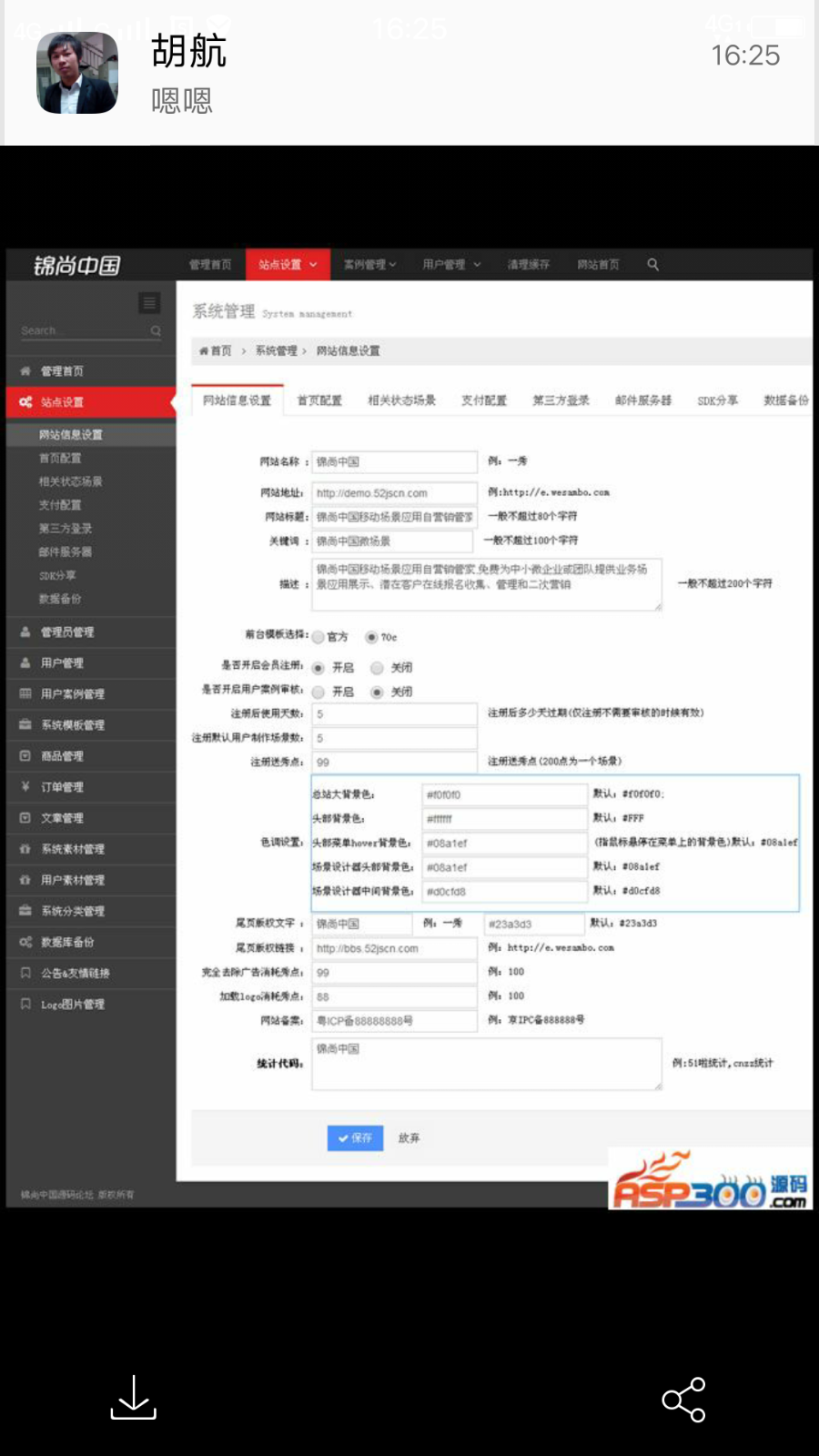Switch to the 支付配置 tab
This screenshot has height=1456, width=819.
pyautogui.click(x=483, y=400)
